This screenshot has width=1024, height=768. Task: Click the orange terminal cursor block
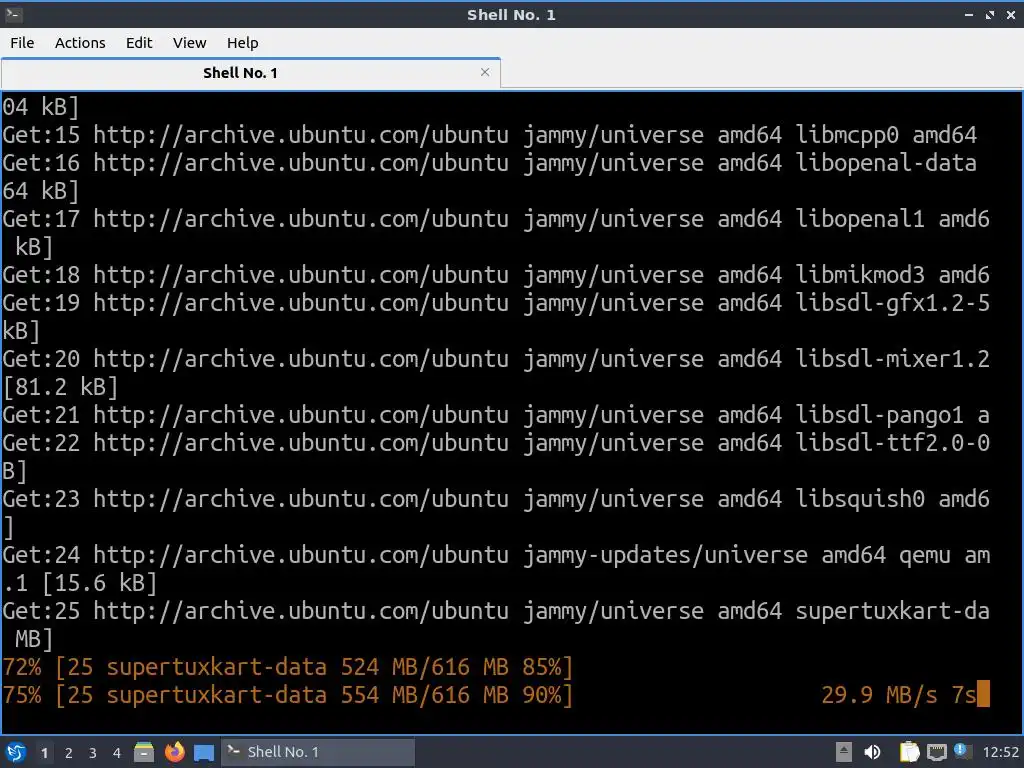(x=984, y=694)
